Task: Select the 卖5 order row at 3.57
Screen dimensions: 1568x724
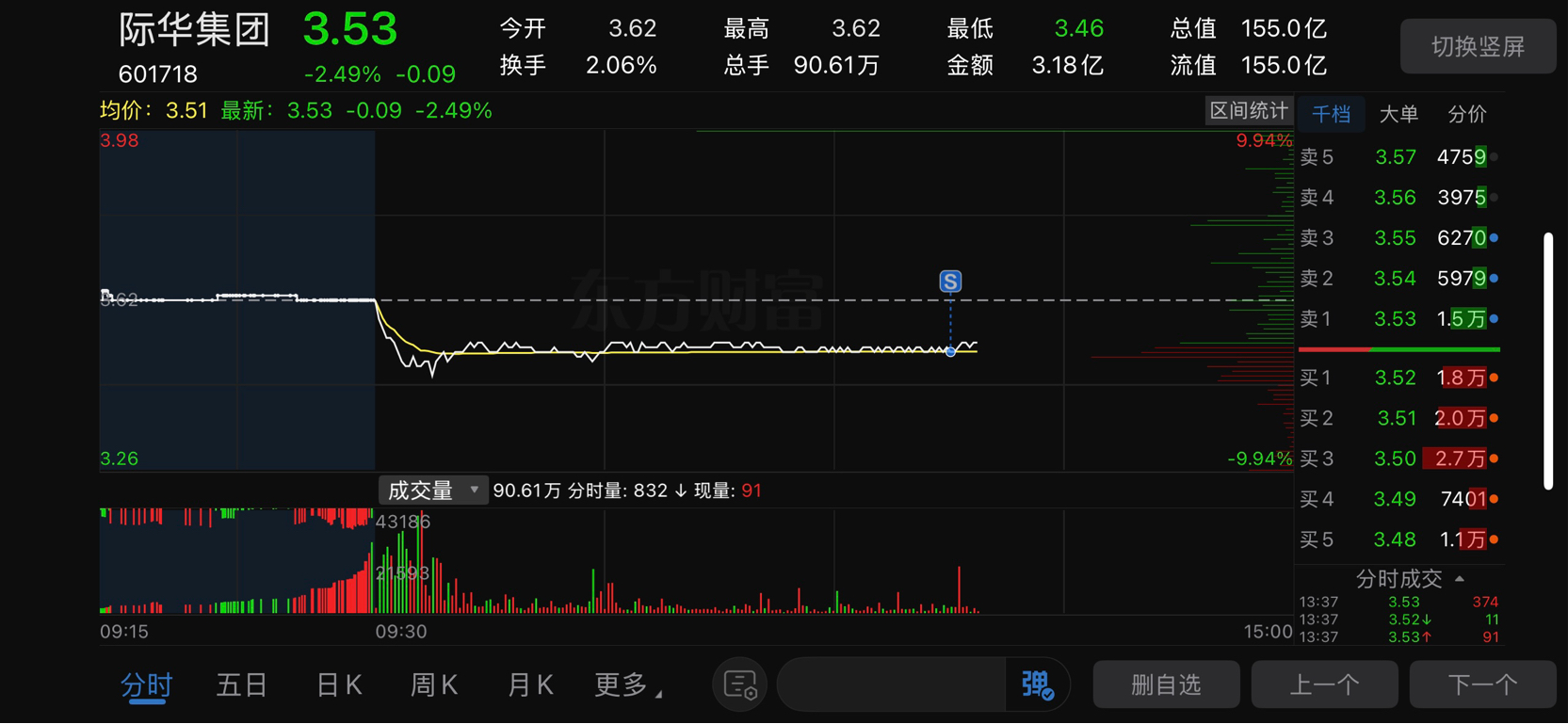Action: tap(1398, 157)
